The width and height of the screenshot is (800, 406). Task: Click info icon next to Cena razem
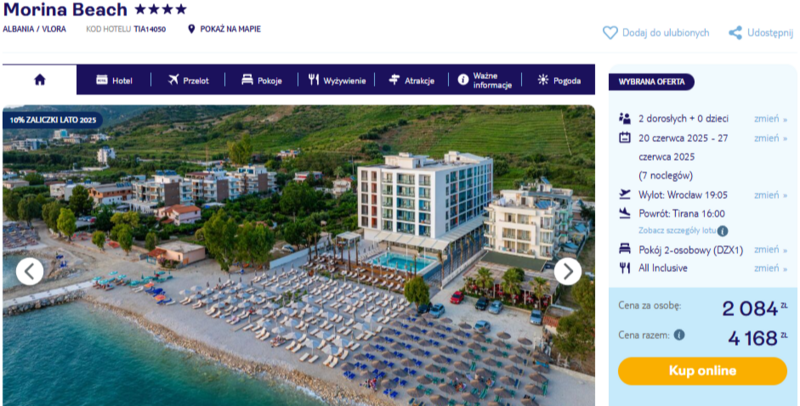(679, 335)
